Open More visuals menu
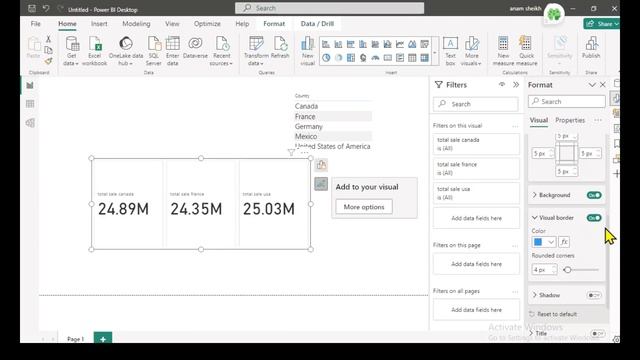Screen dimensions: 640x360 click(471, 51)
